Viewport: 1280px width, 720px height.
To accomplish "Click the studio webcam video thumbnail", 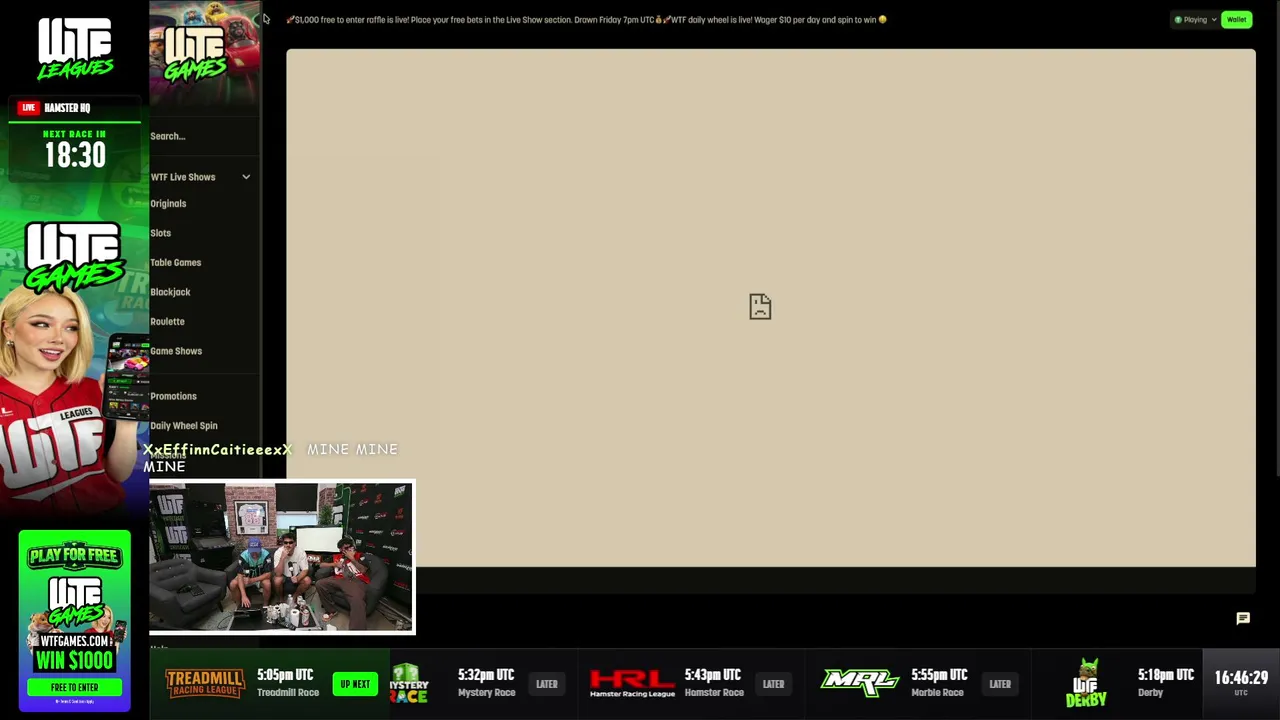I will (x=281, y=557).
